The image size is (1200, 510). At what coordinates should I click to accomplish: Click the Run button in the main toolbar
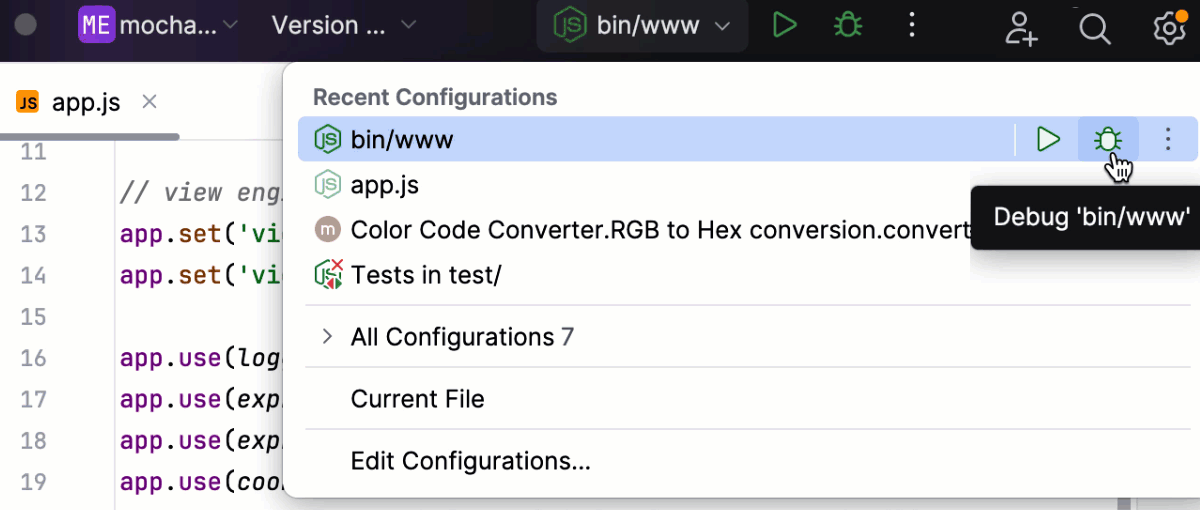coord(785,26)
